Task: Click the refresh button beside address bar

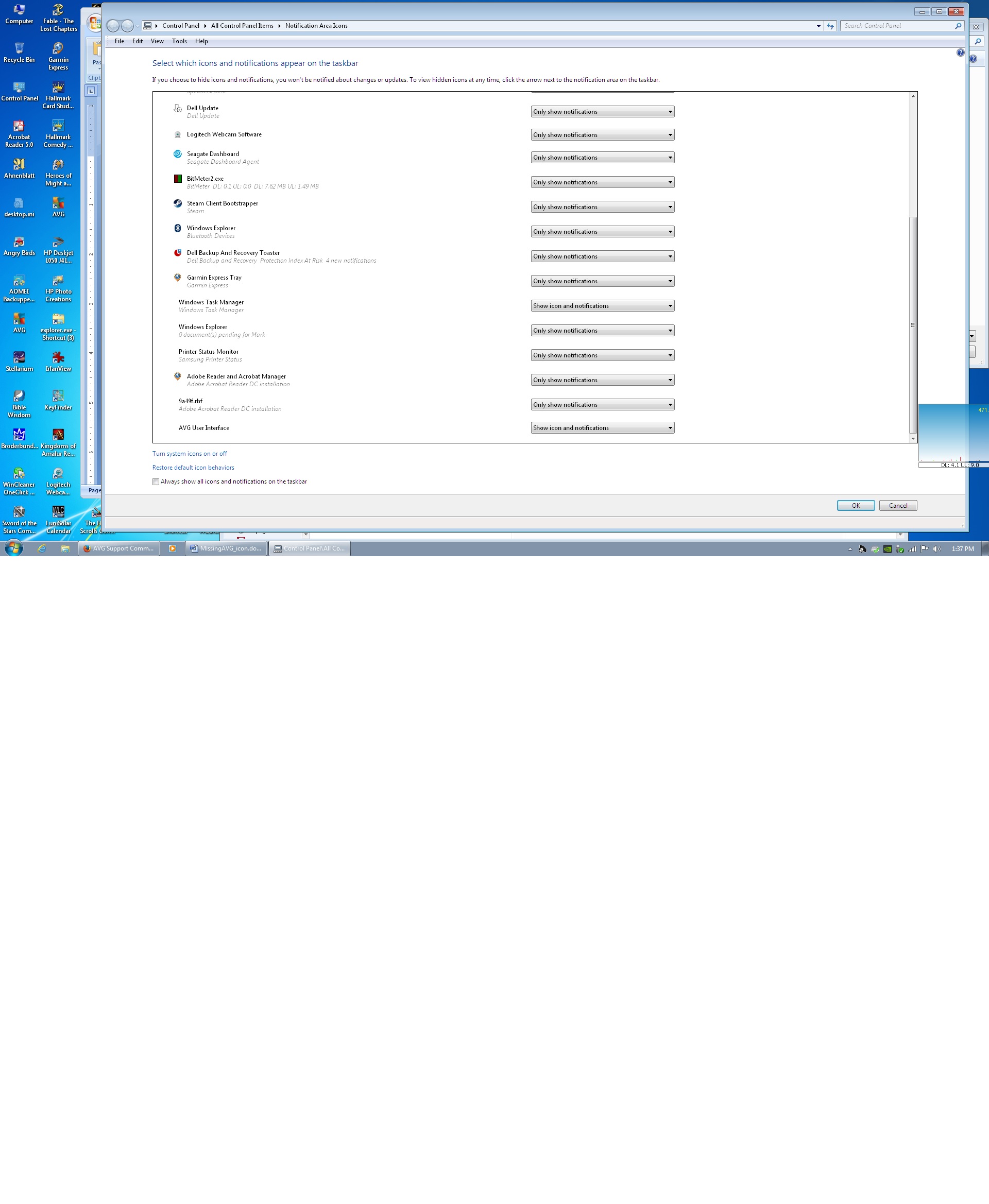Action: tap(830, 26)
